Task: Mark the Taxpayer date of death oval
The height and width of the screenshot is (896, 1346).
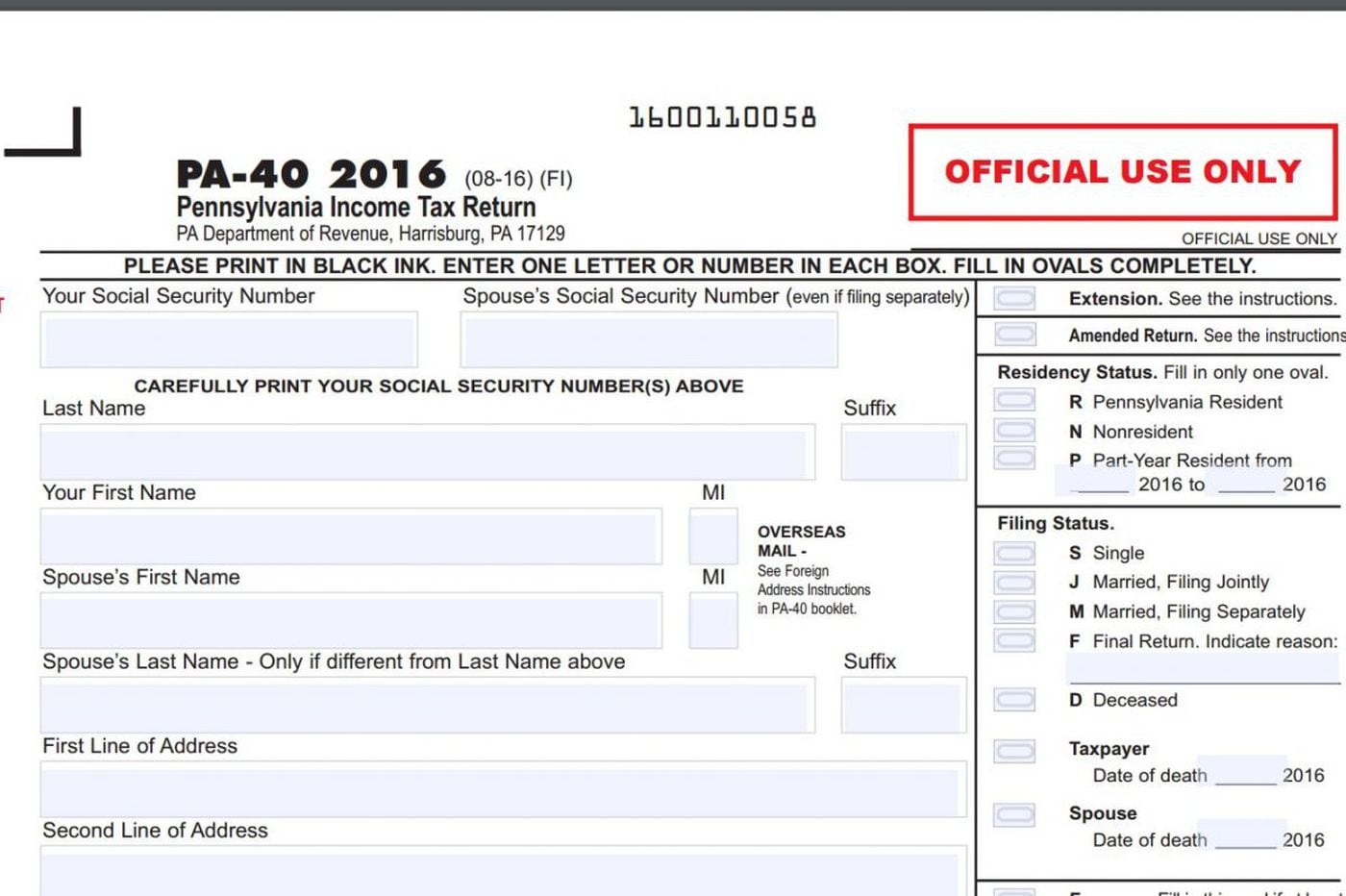Action: point(1014,751)
